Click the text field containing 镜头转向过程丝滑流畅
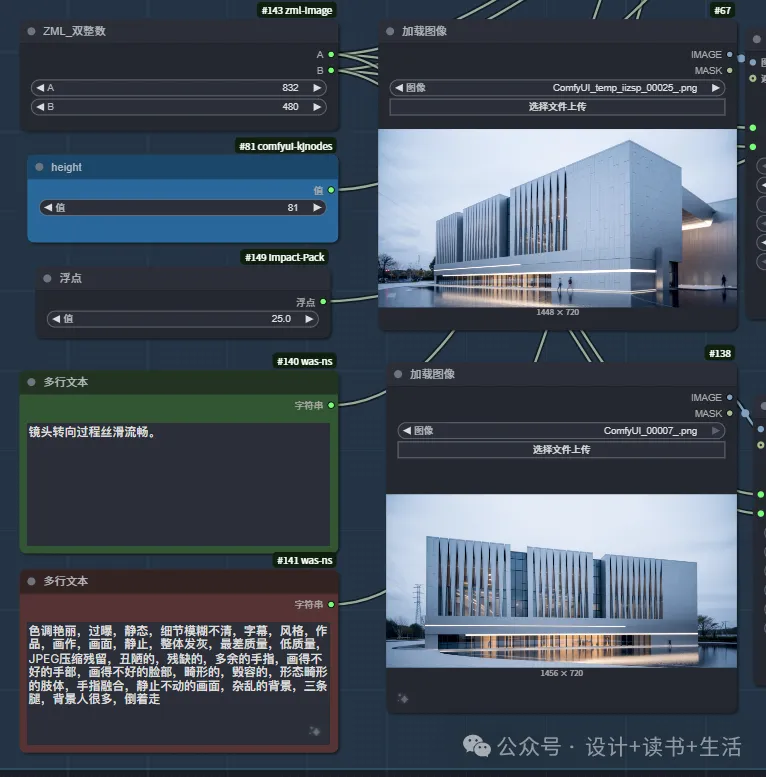 (x=177, y=484)
